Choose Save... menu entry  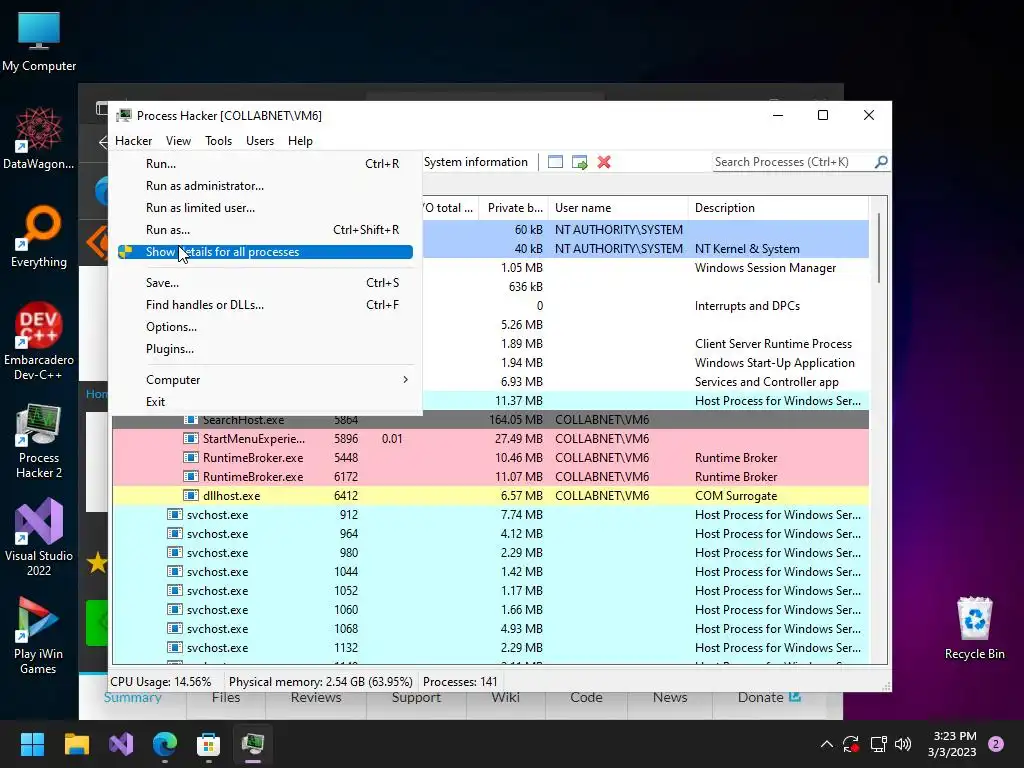265,283
